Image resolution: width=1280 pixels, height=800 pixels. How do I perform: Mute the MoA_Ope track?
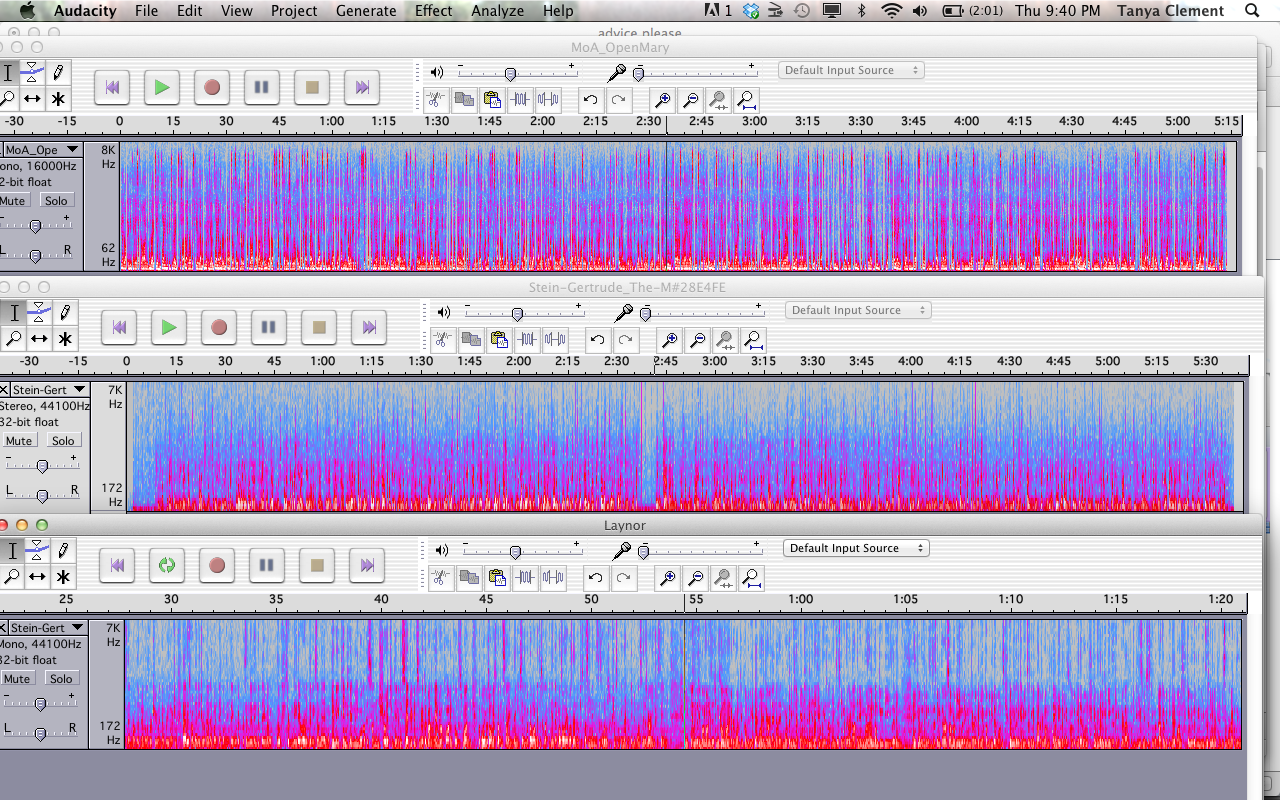pos(14,200)
